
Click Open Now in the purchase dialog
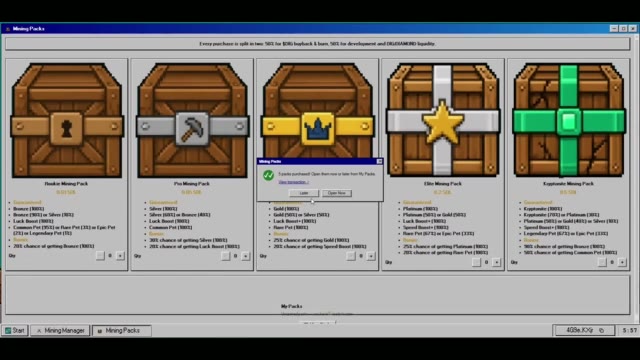click(337, 193)
